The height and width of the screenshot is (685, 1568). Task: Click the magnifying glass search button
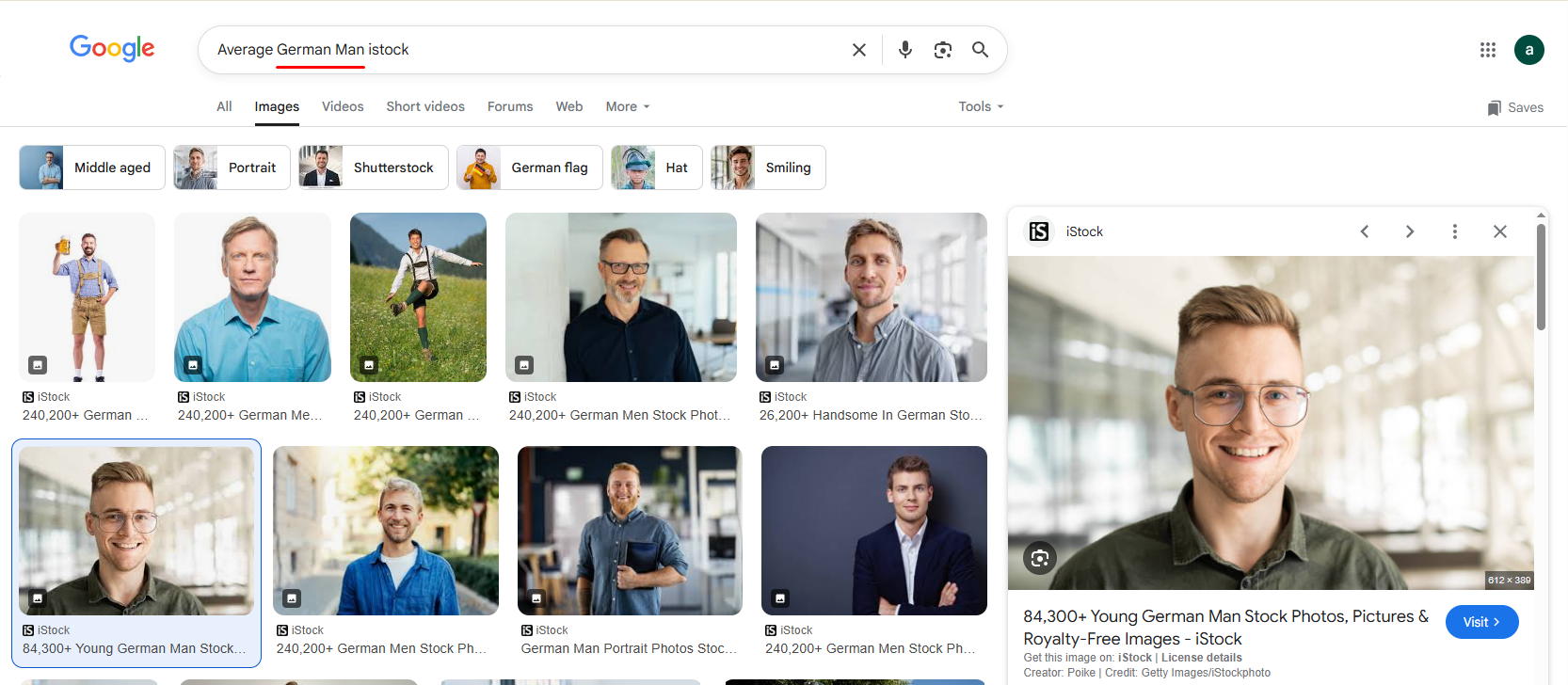point(980,50)
